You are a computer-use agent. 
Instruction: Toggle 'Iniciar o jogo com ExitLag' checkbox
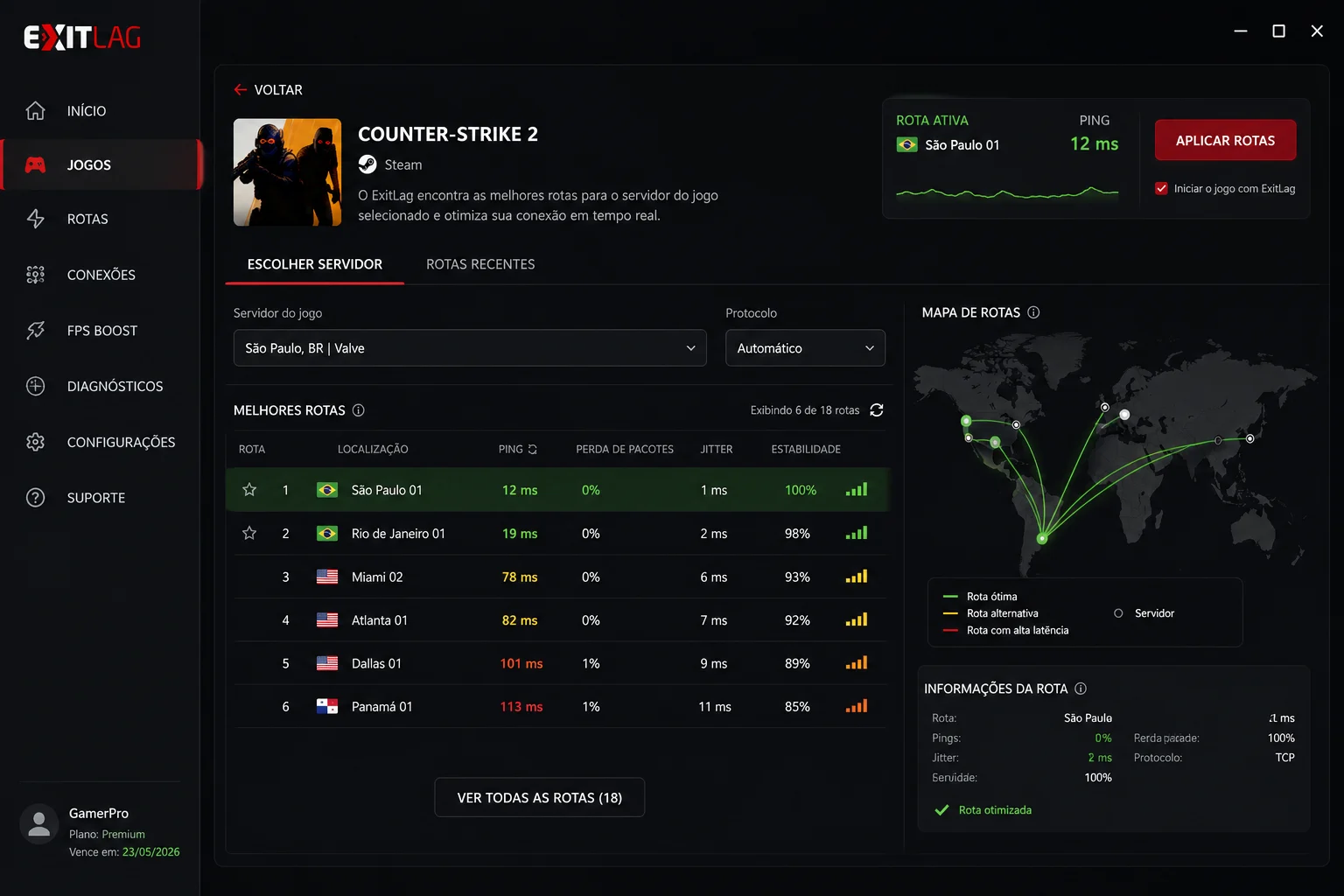(x=1161, y=188)
